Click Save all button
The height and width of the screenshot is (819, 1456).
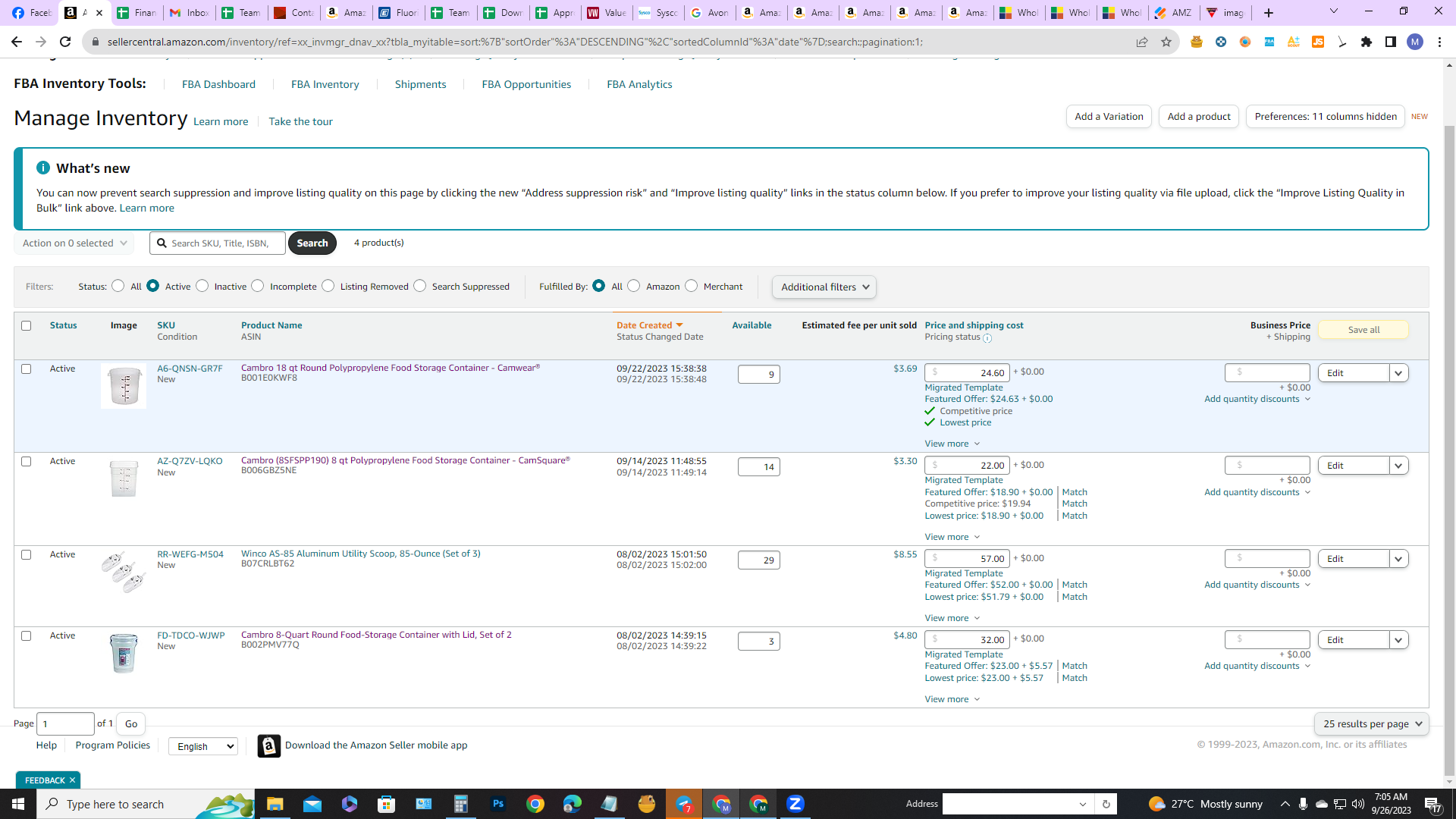(1363, 330)
